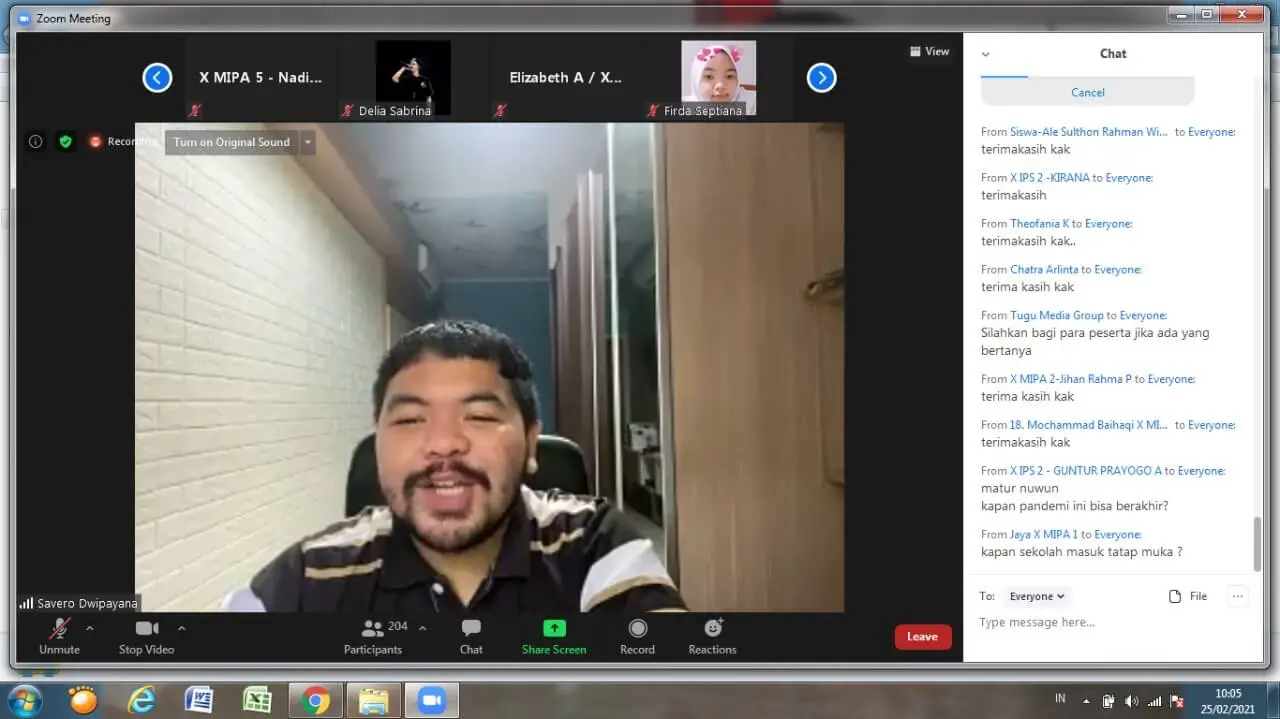Open File Explorer taskbar icon
The width and height of the screenshot is (1280, 719).
click(373, 700)
